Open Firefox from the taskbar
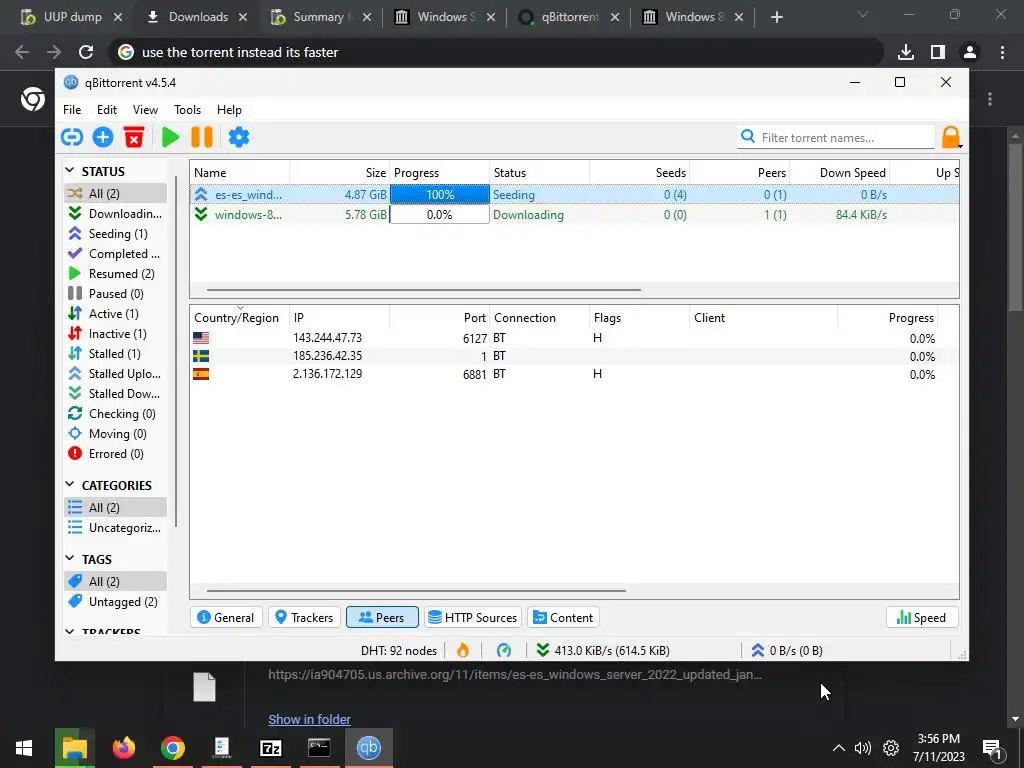Viewport: 1024px width, 768px height. 123,748
